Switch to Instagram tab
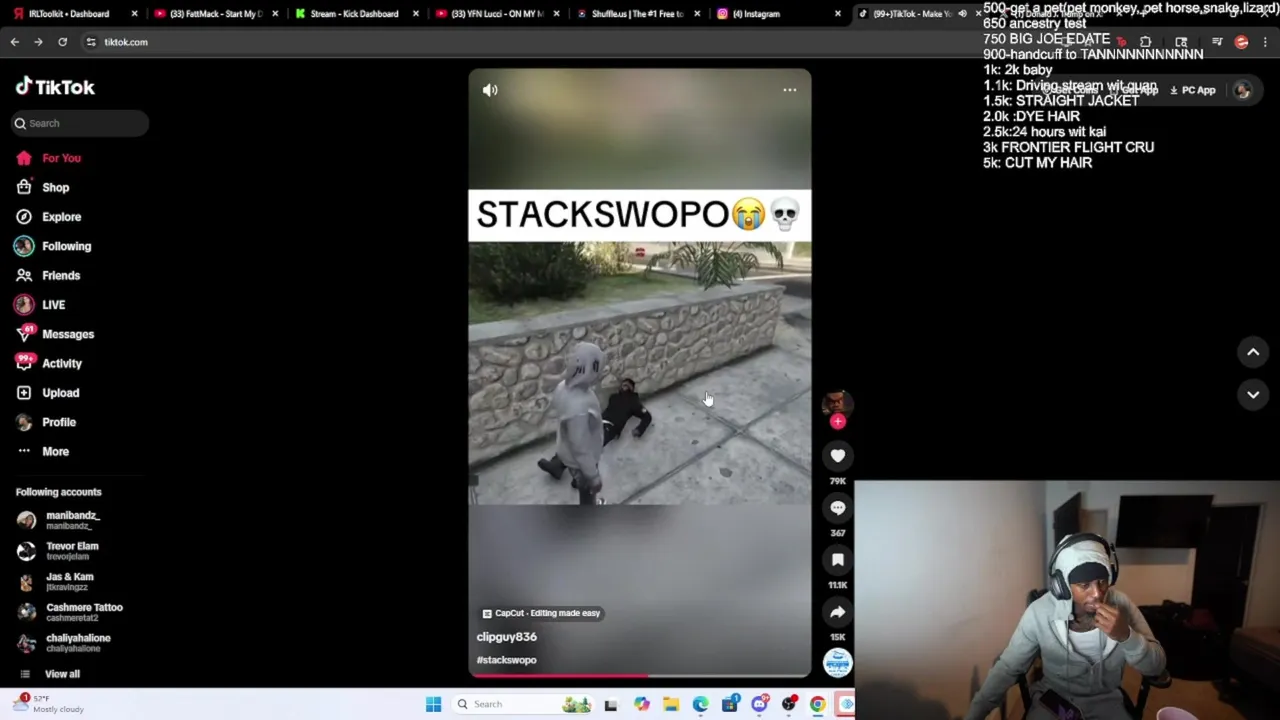This screenshot has width=1280, height=720. (x=778, y=14)
